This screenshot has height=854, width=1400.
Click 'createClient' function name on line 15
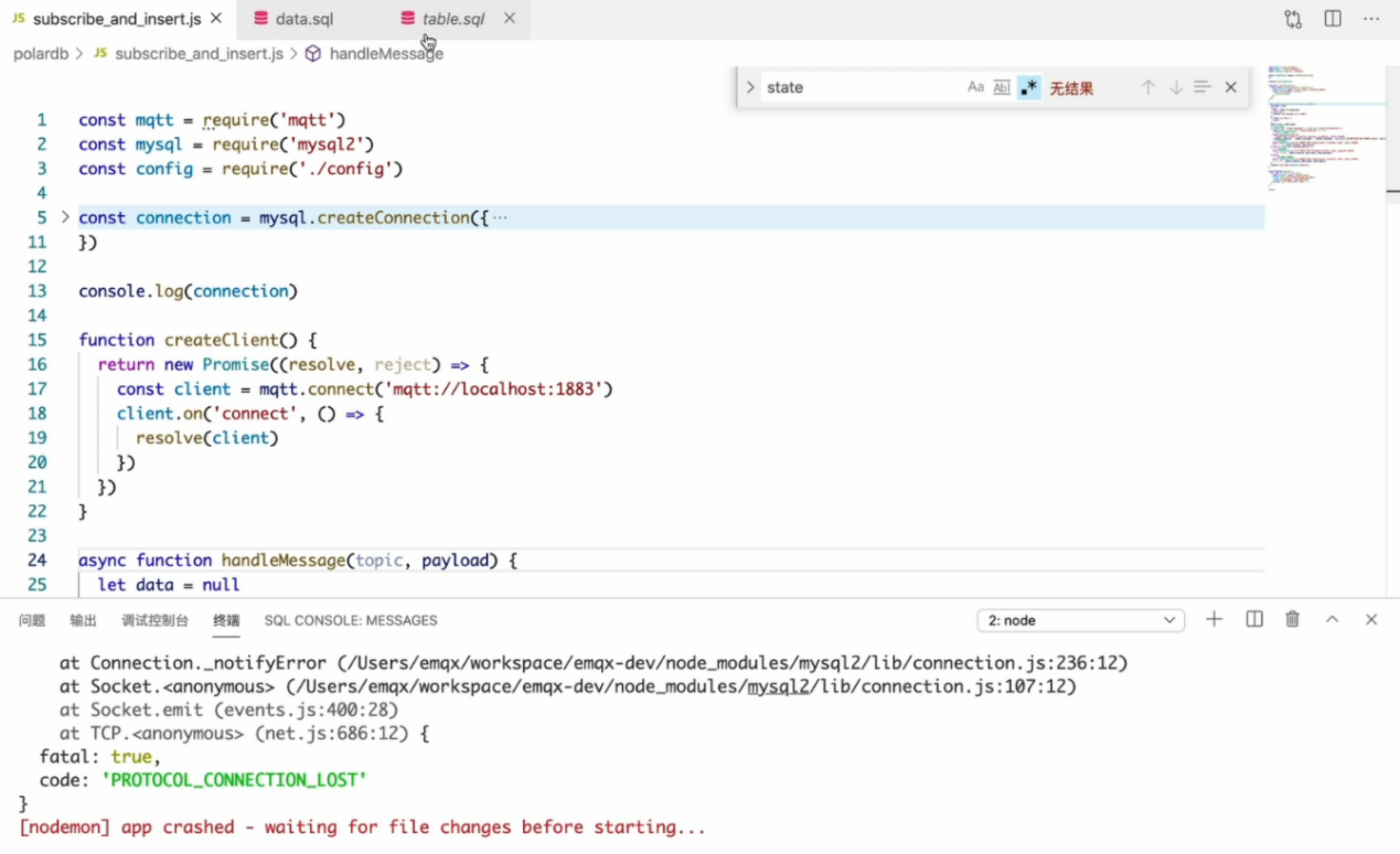tap(221, 340)
